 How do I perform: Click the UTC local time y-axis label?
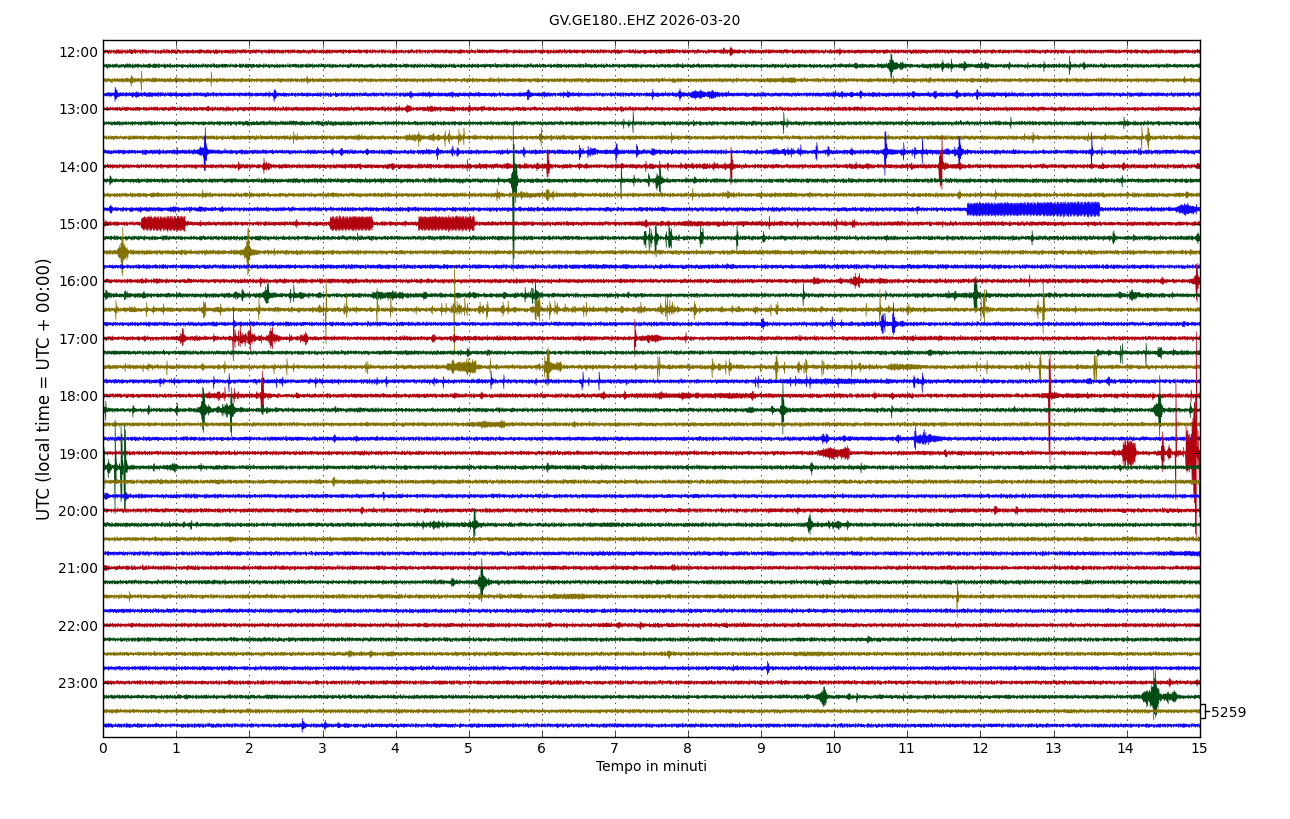44,389
